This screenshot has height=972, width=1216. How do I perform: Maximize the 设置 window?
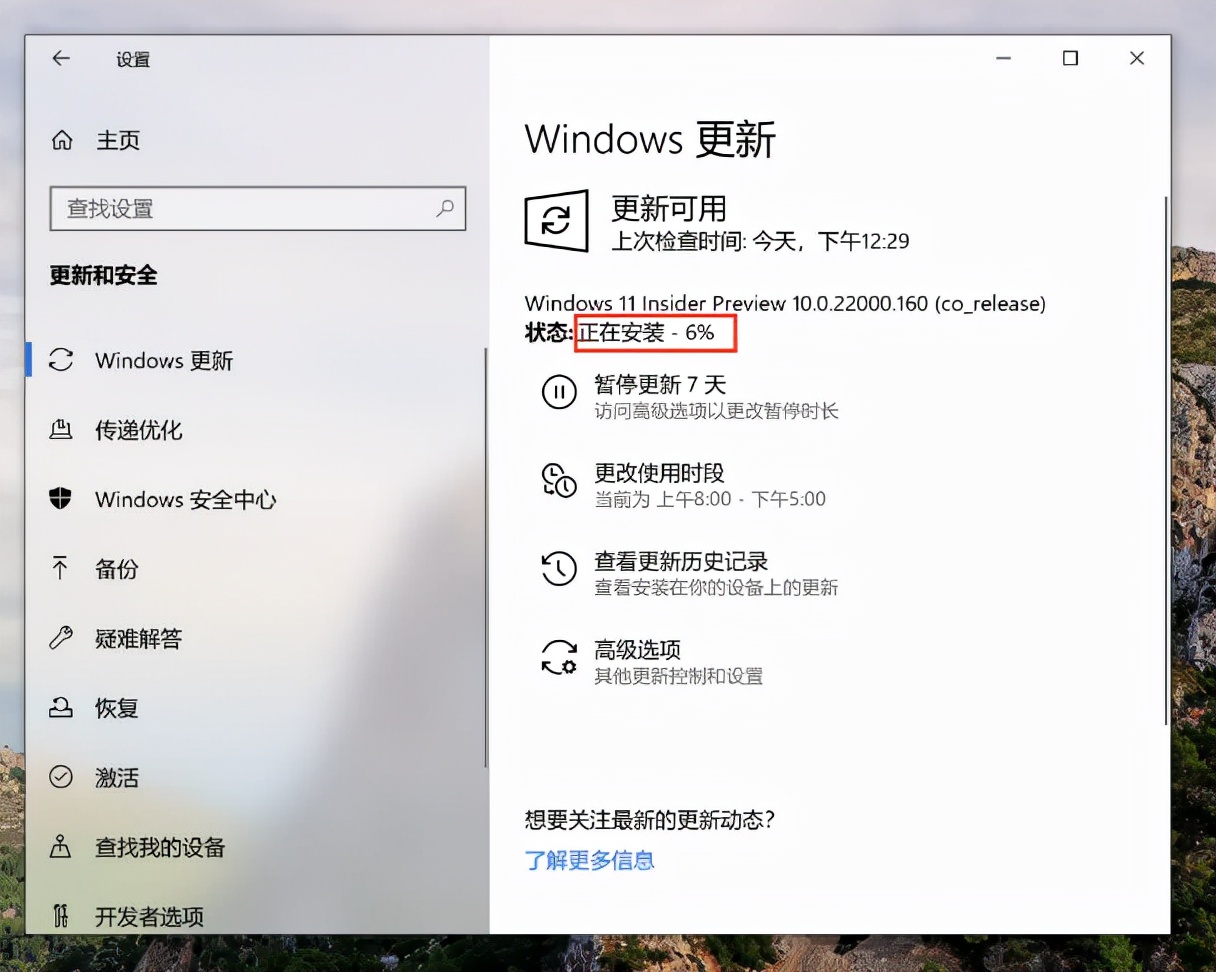pyautogui.click(x=1070, y=59)
